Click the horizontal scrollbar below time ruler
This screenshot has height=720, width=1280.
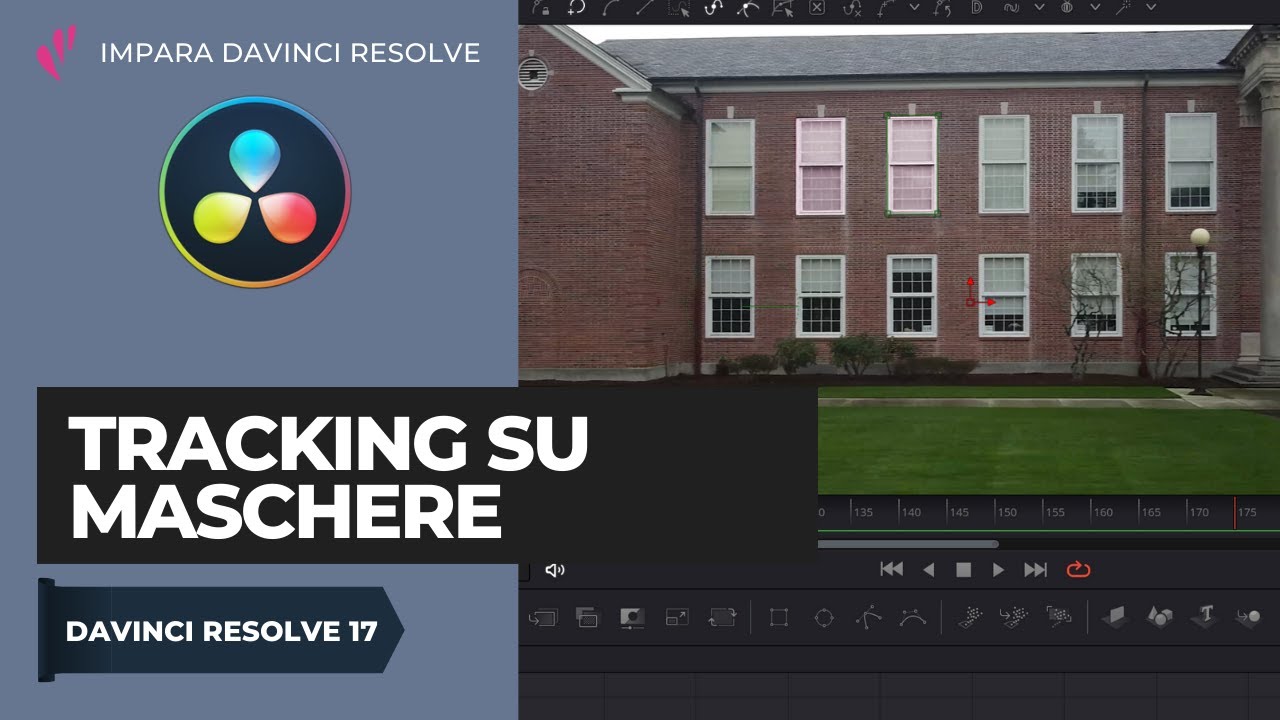coord(908,544)
